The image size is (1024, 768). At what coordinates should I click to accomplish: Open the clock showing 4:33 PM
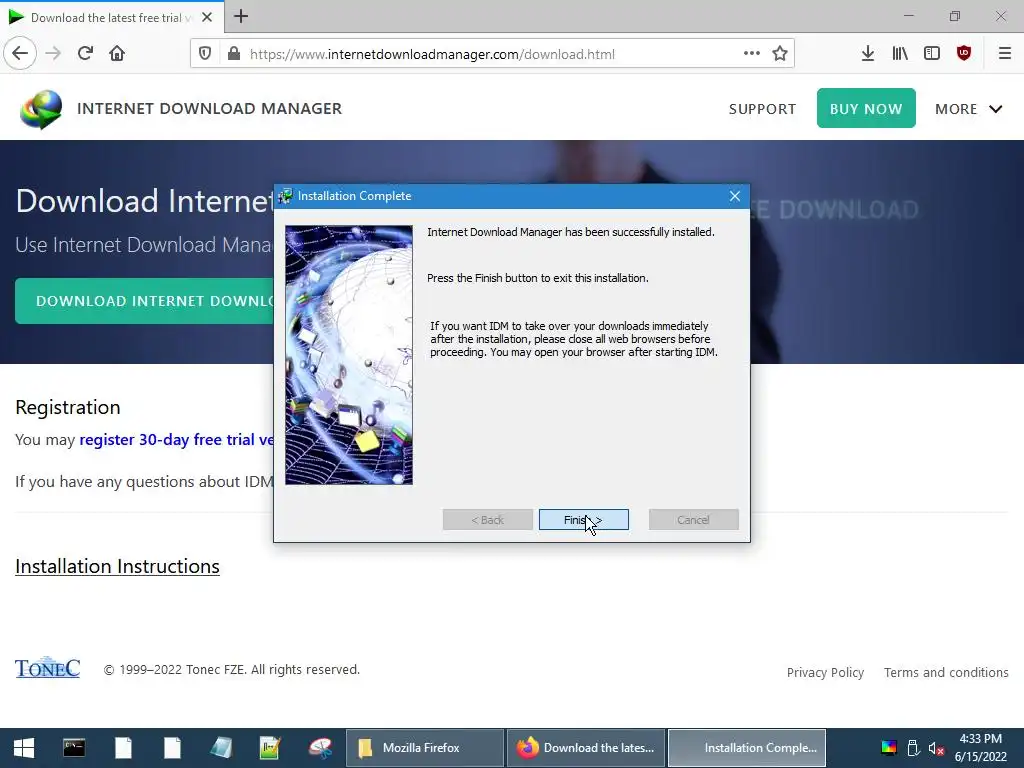click(x=980, y=748)
